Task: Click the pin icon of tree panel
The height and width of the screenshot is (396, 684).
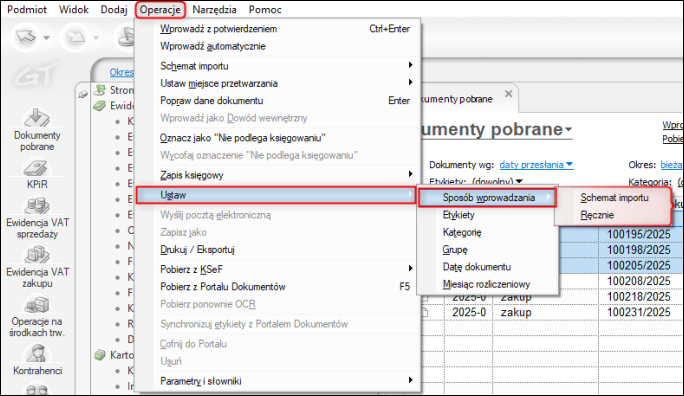Action: 82,94
